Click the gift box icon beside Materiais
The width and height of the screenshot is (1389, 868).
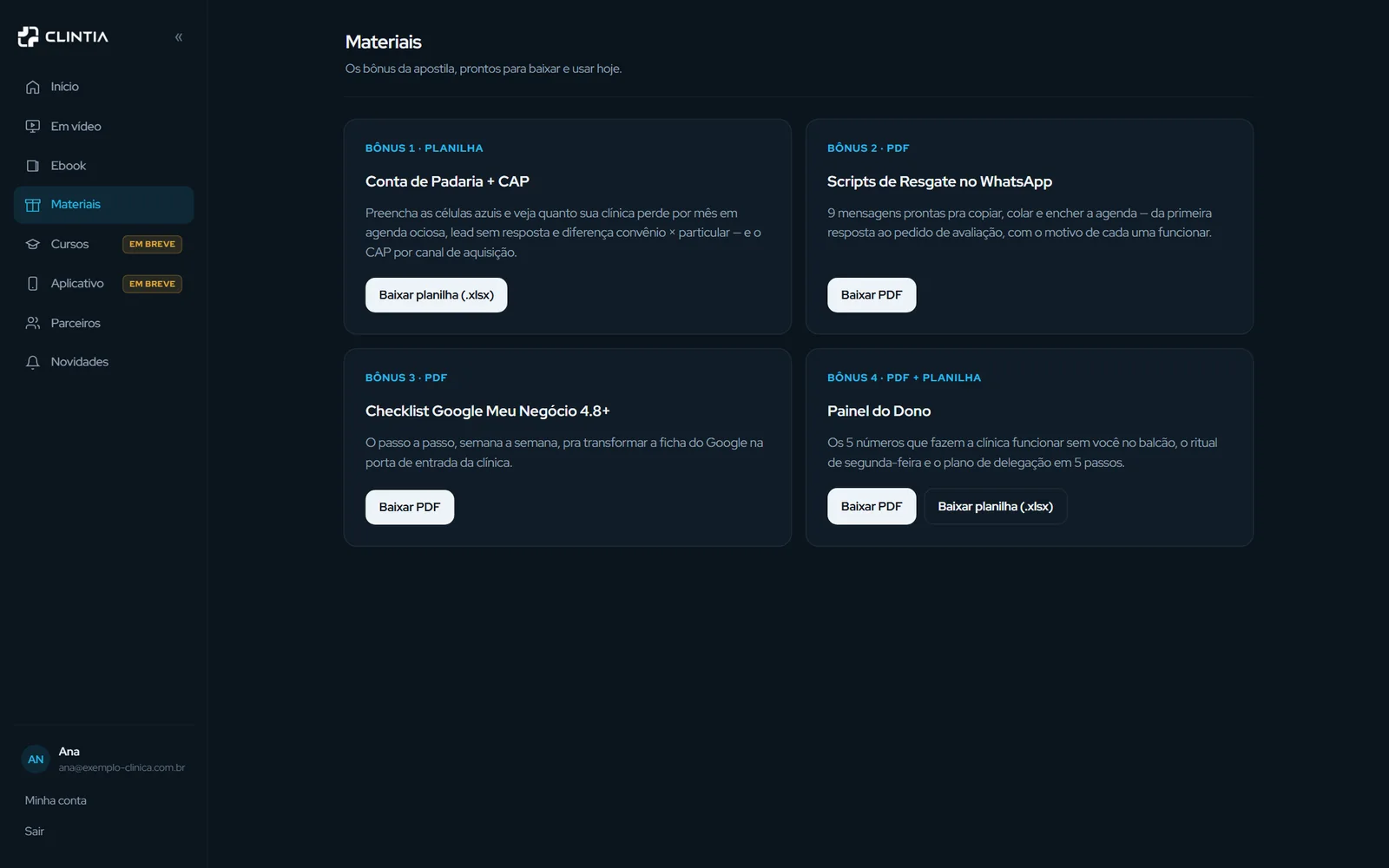(x=33, y=205)
